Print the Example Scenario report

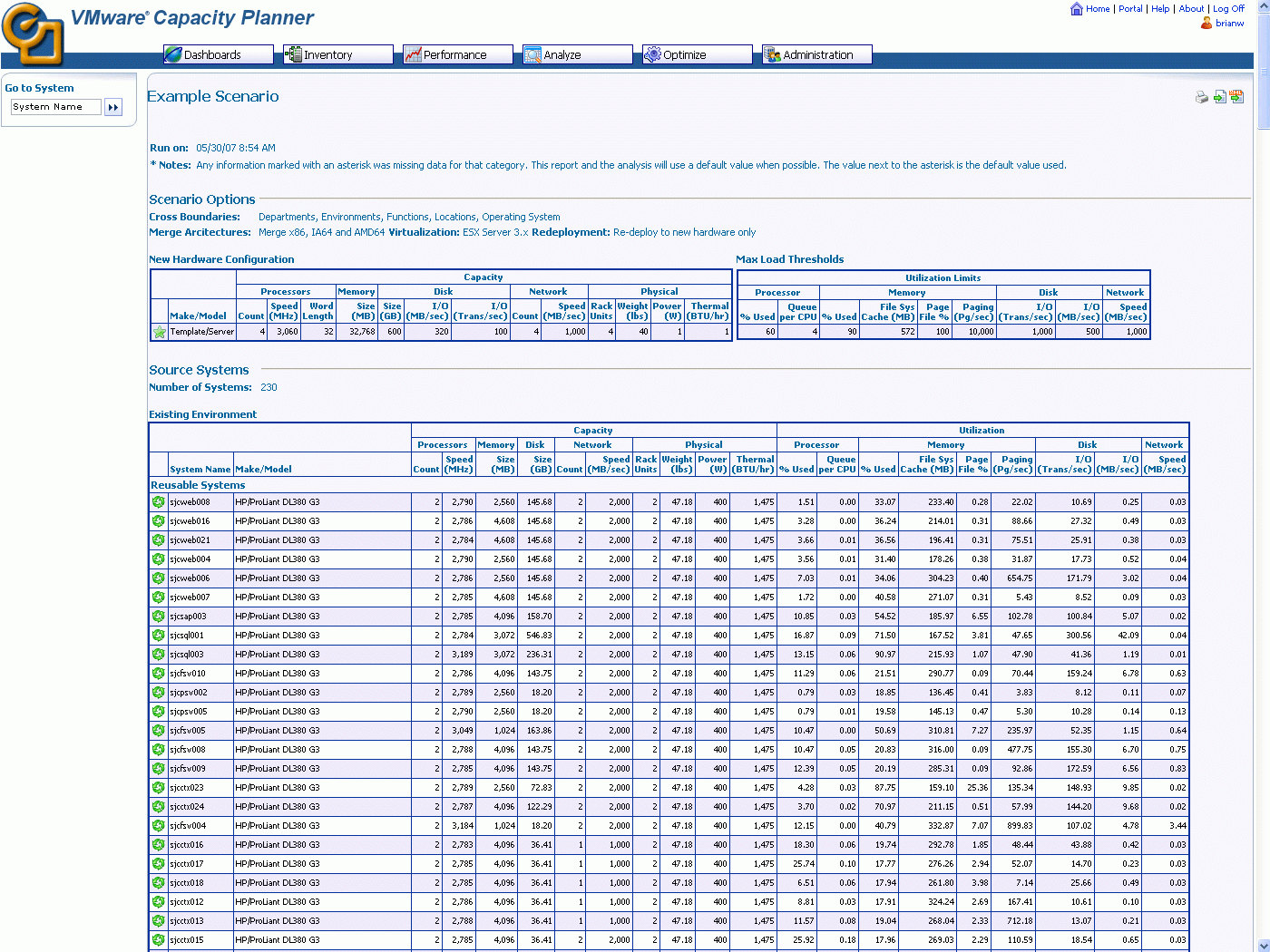1201,96
